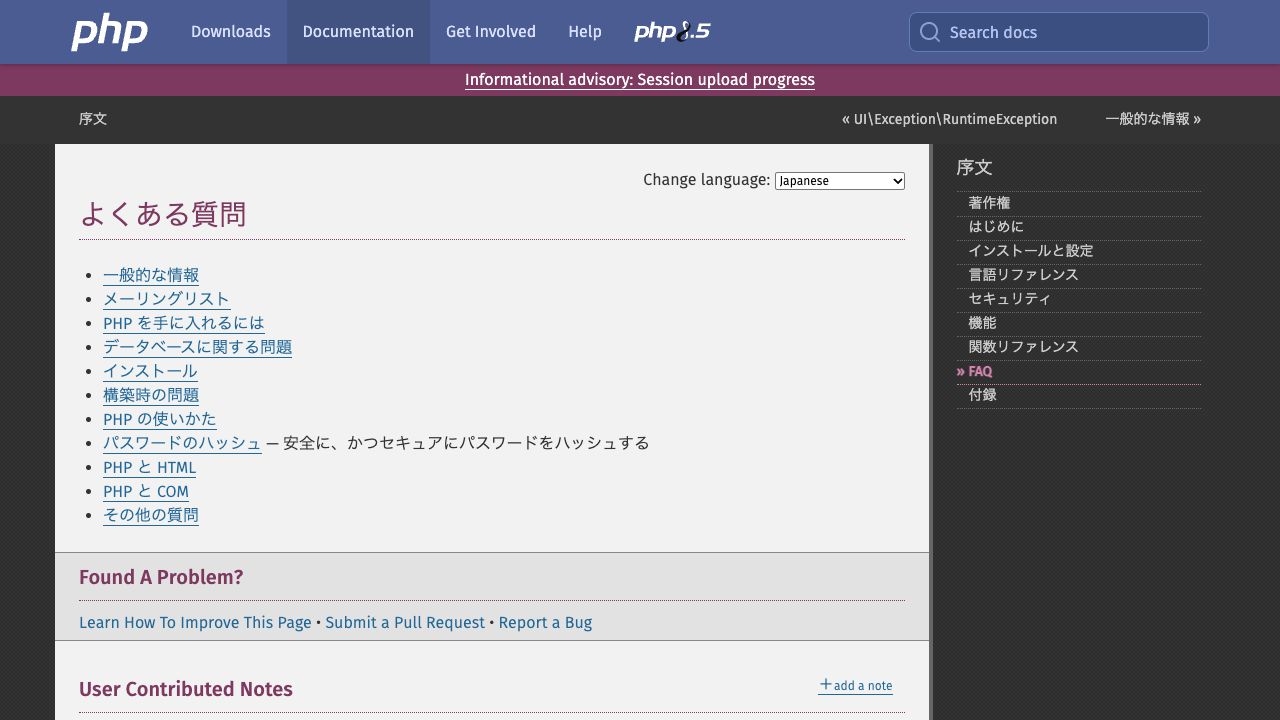Open the Get Involved menu
Viewport: 1280px width, 720px height.
[491, 32]
